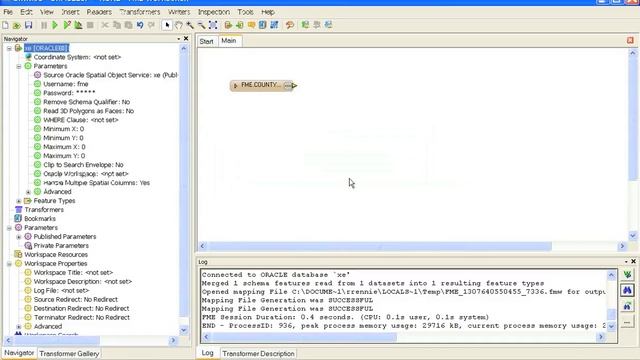
Task: Cut selection using the scissors icon
Action: tap(105, 25)
